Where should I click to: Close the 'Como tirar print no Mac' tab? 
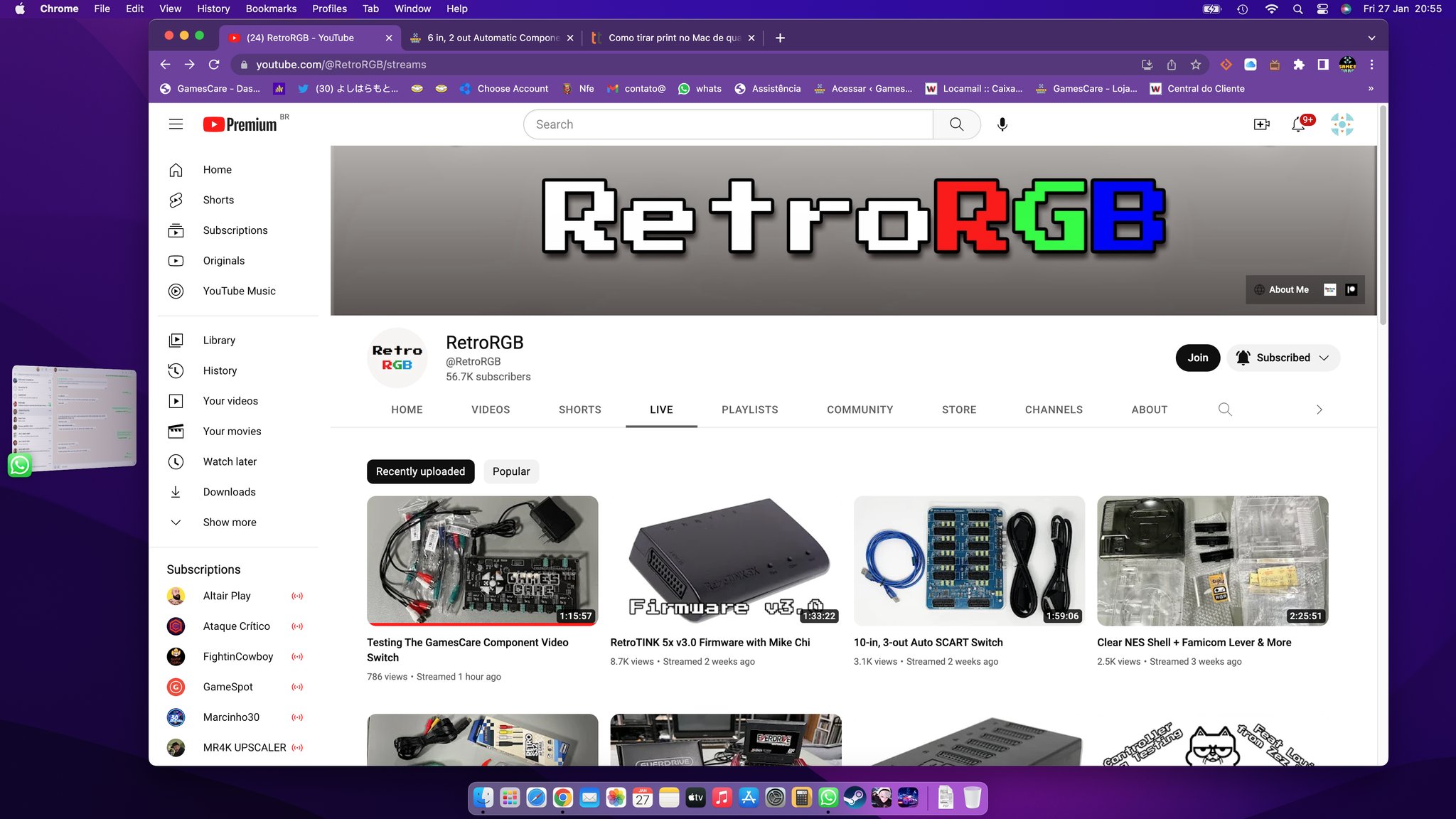[x=751, y=38]
